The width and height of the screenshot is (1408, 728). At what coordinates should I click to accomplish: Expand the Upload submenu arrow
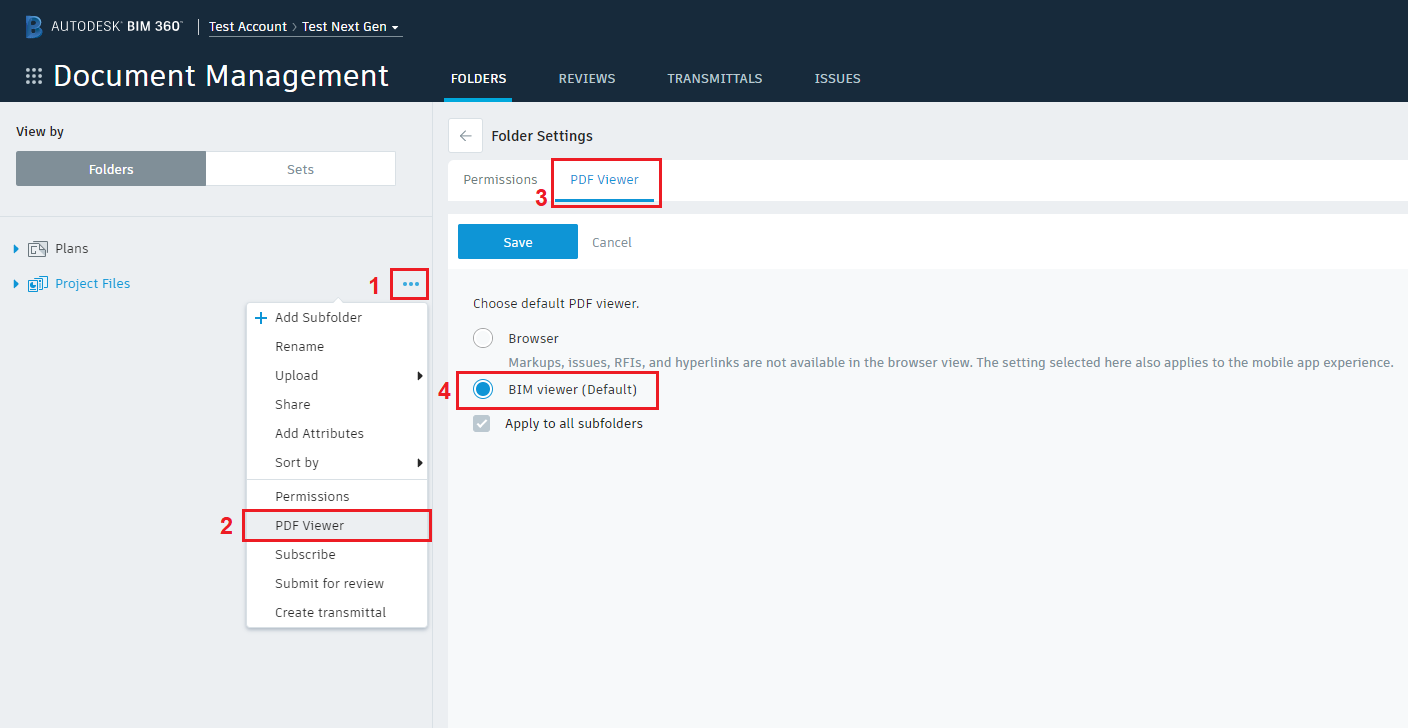tap(420, 376)
